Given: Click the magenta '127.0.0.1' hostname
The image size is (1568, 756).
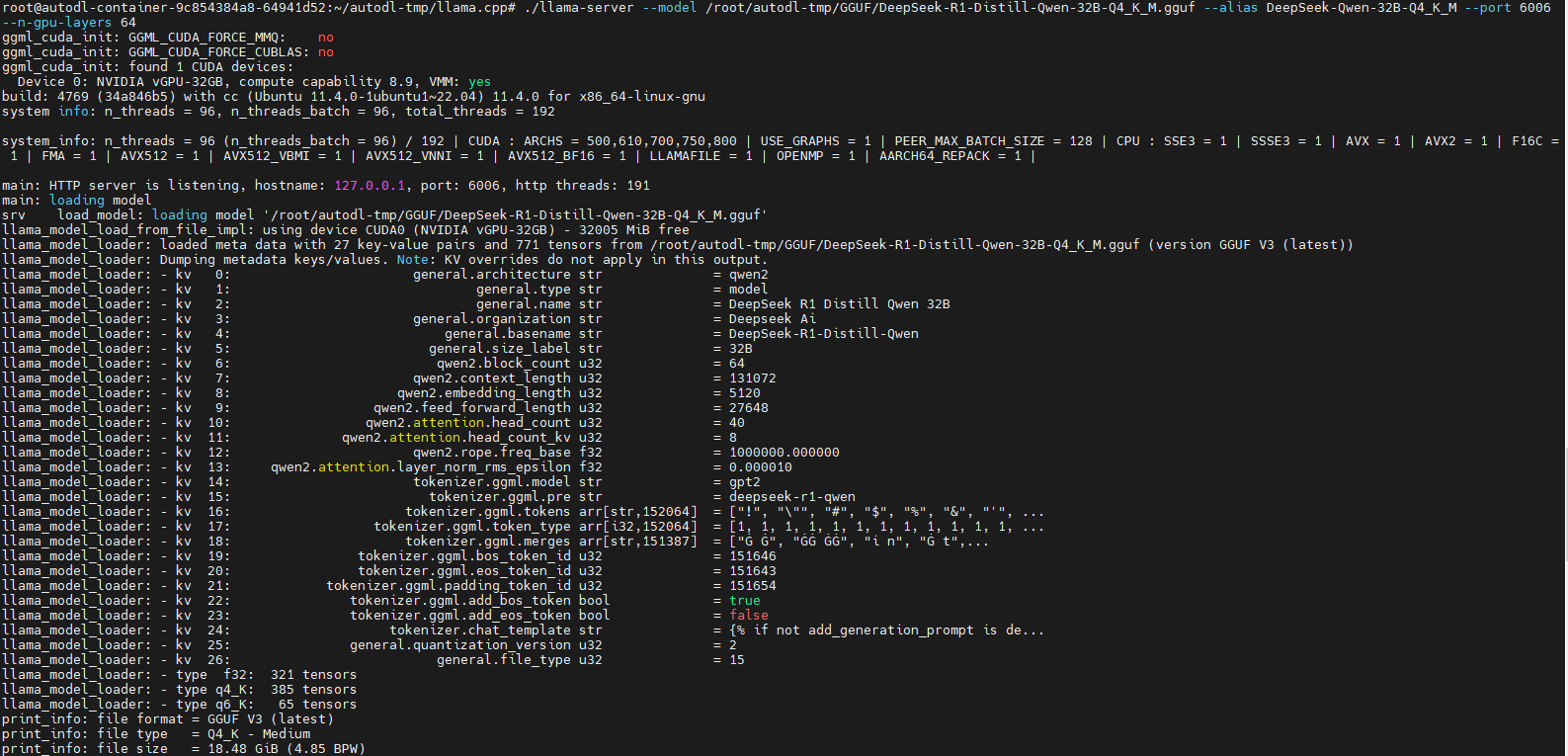Looking at the screenshot, I should [x=370, y=186].
